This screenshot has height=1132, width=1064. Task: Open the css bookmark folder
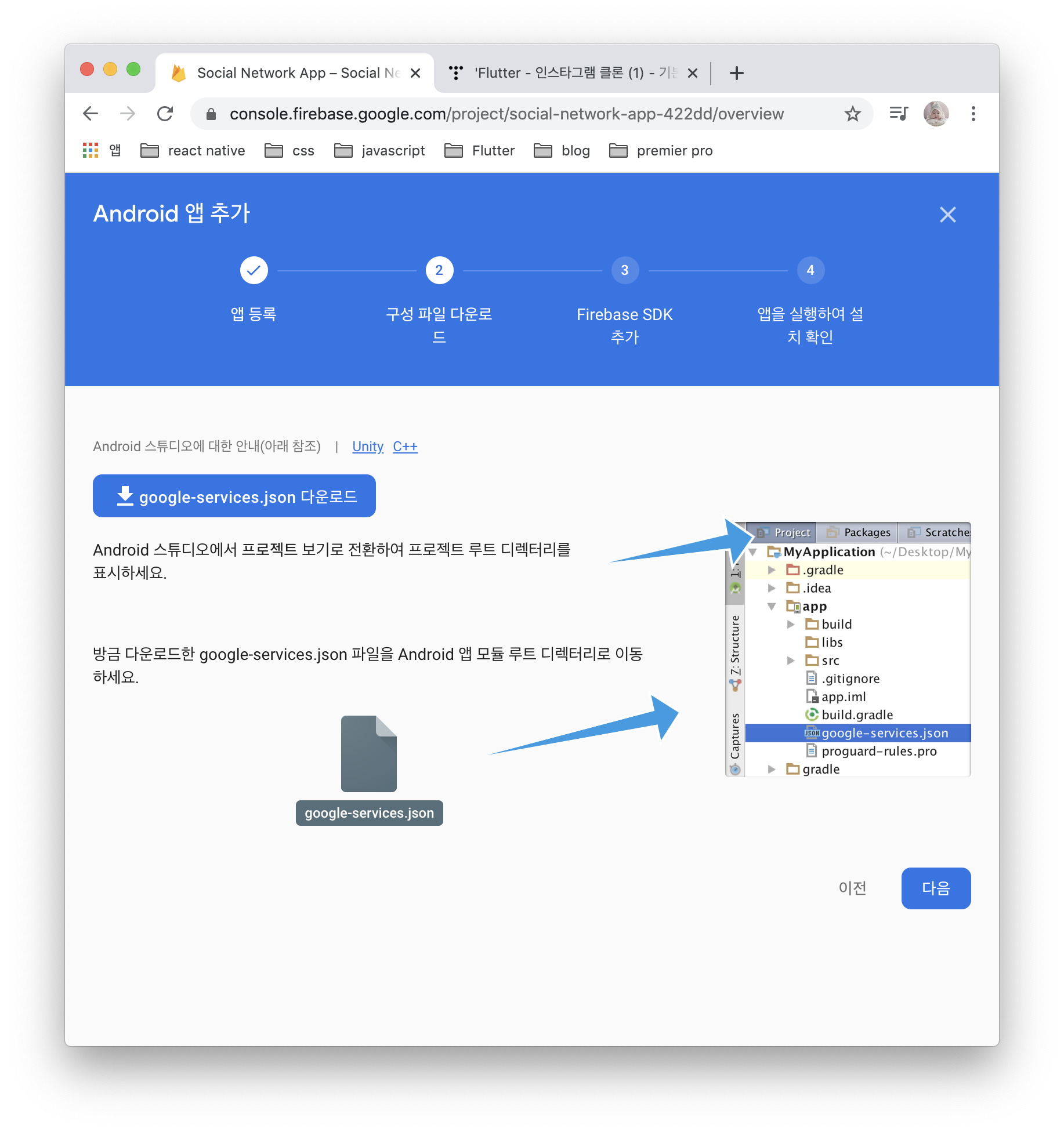tap(289, 151)
